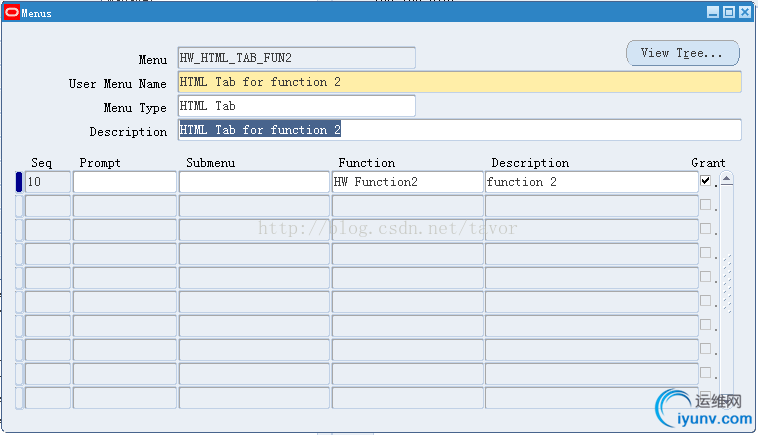Click the Prompt field in the first row

click(124, 182)
